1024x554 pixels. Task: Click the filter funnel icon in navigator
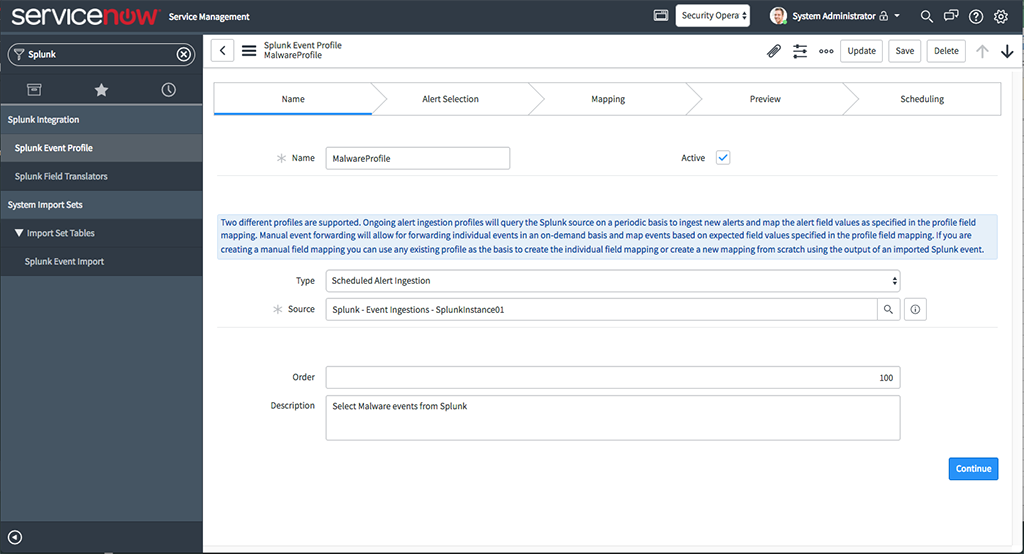point(19,54)
